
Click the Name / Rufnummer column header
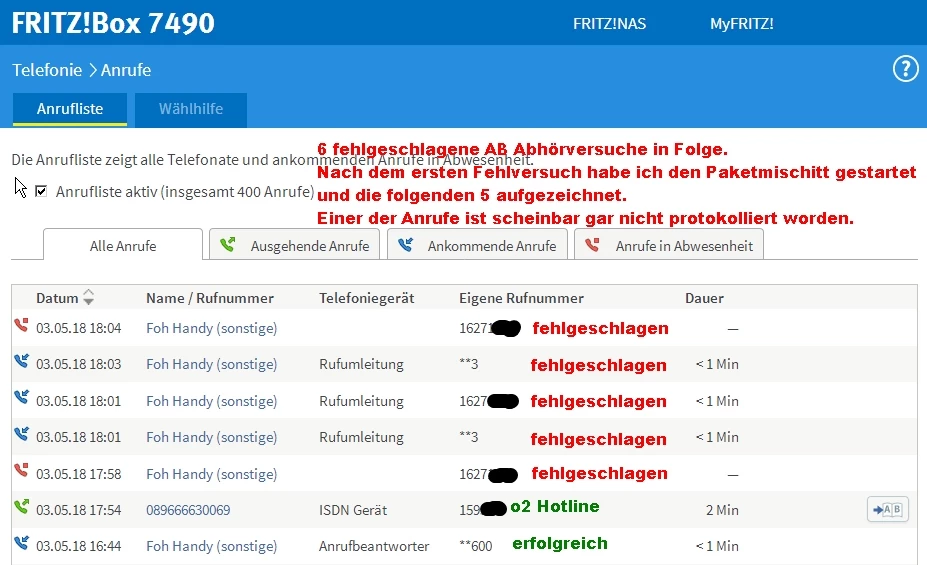pyautogui.click(x=210, y=298)
